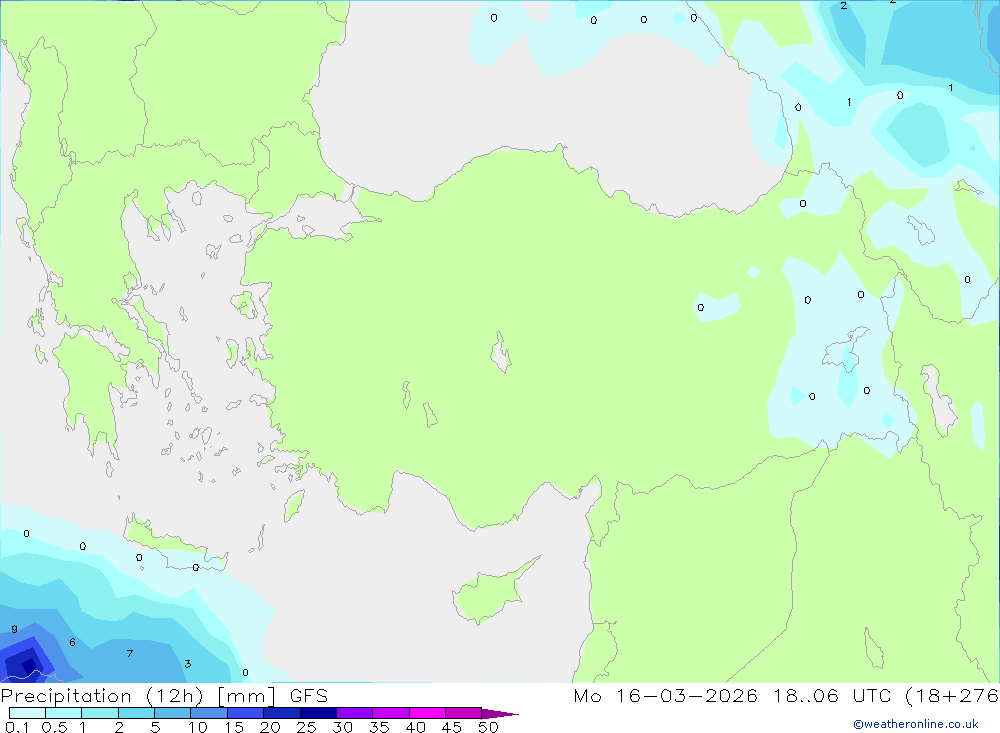Click the 2–5 mm legend swatch

(x=136, y=713)
